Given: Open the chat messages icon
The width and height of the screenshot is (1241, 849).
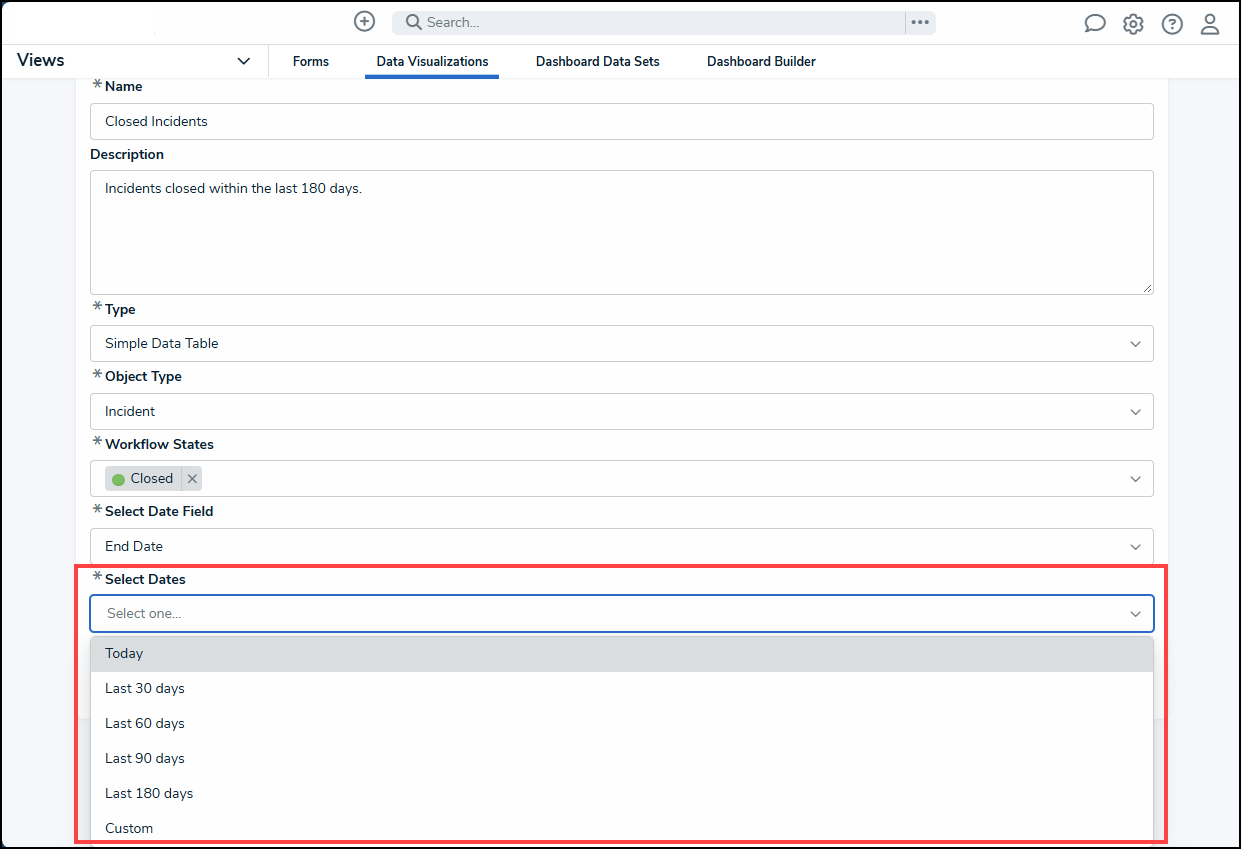Looking at the screenshot, I should tap(1095, 24).
